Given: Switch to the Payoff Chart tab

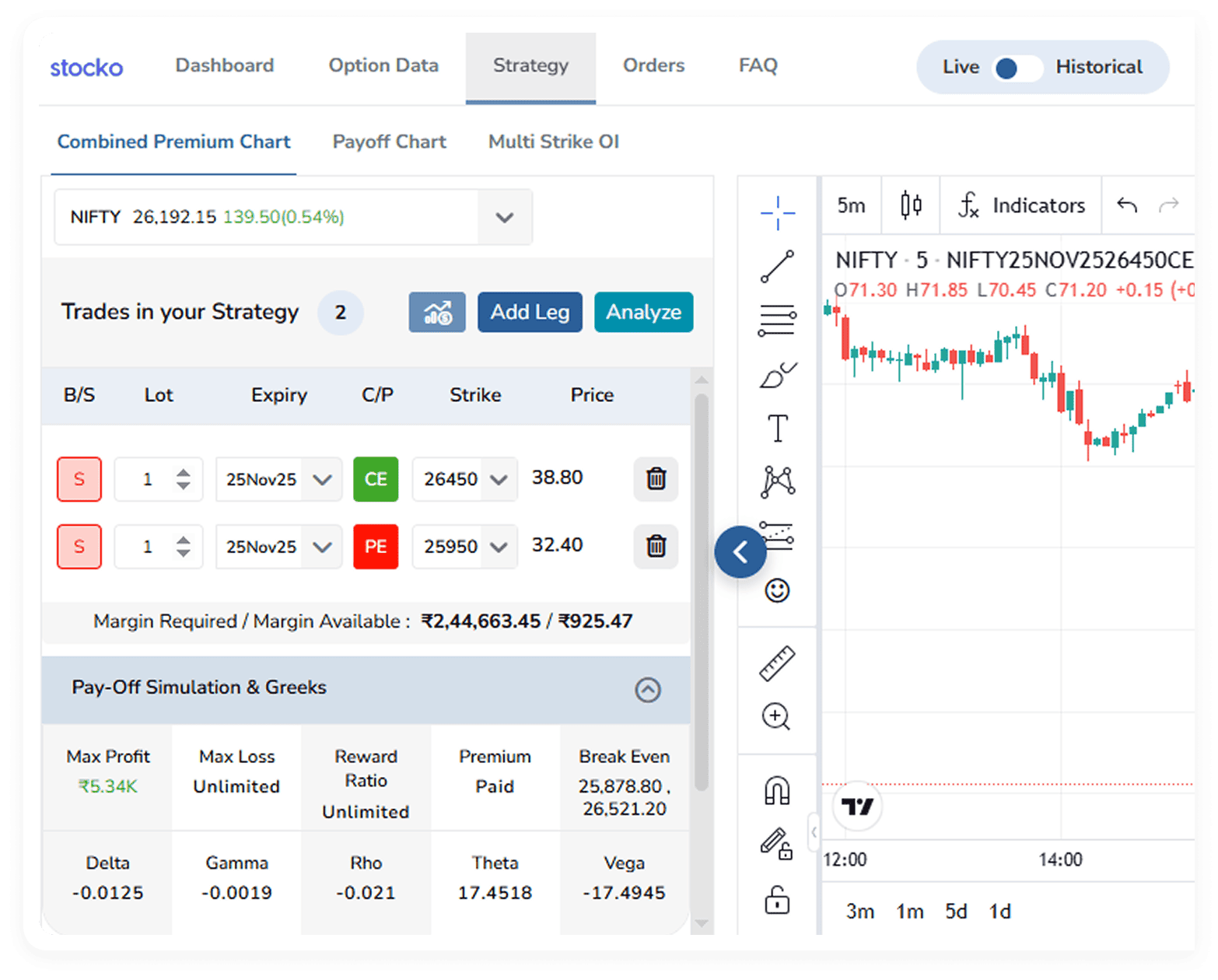Looking at the screenshot, I should tap(389, 142).
